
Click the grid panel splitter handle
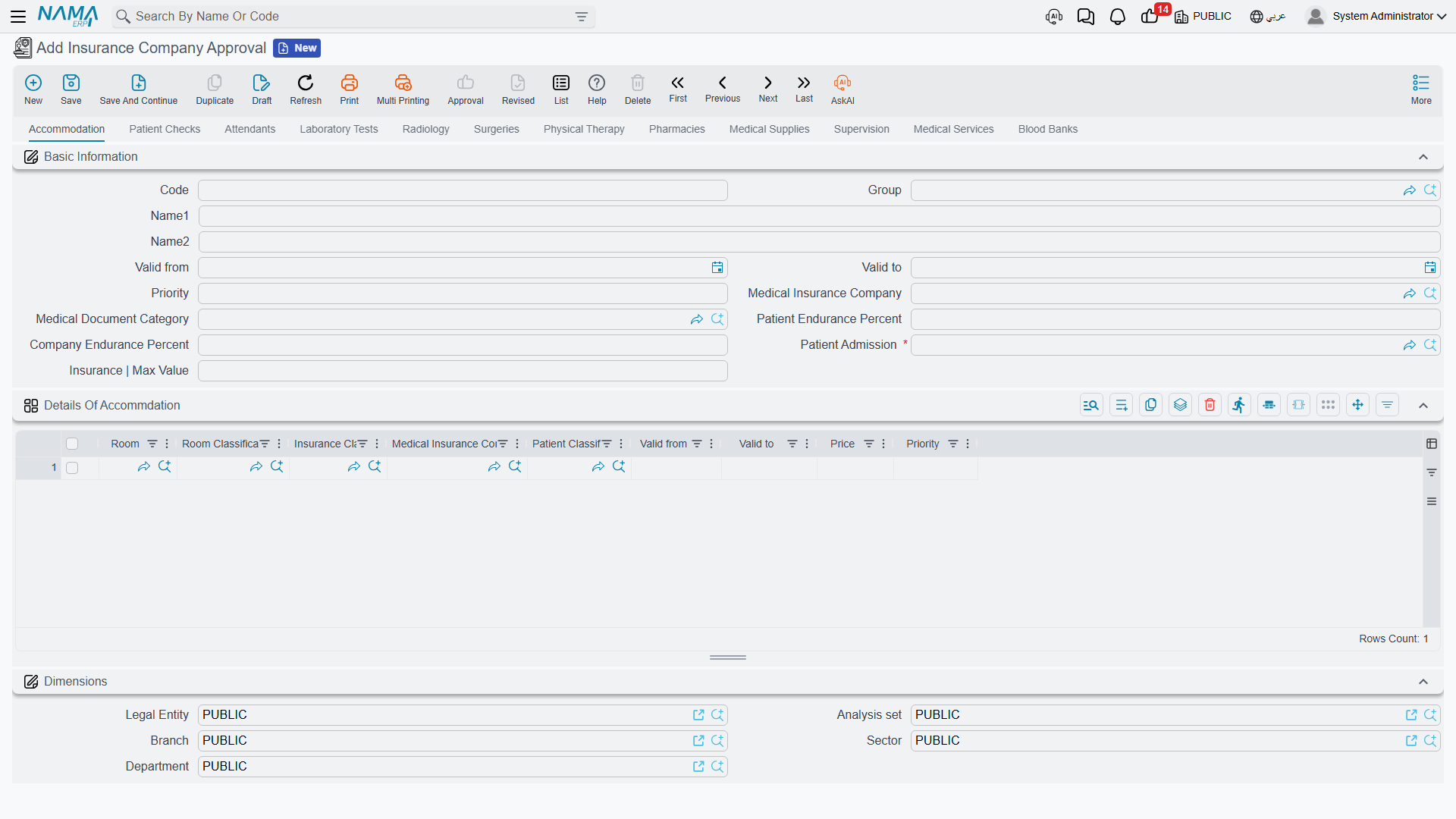click(x=728, y=657)
